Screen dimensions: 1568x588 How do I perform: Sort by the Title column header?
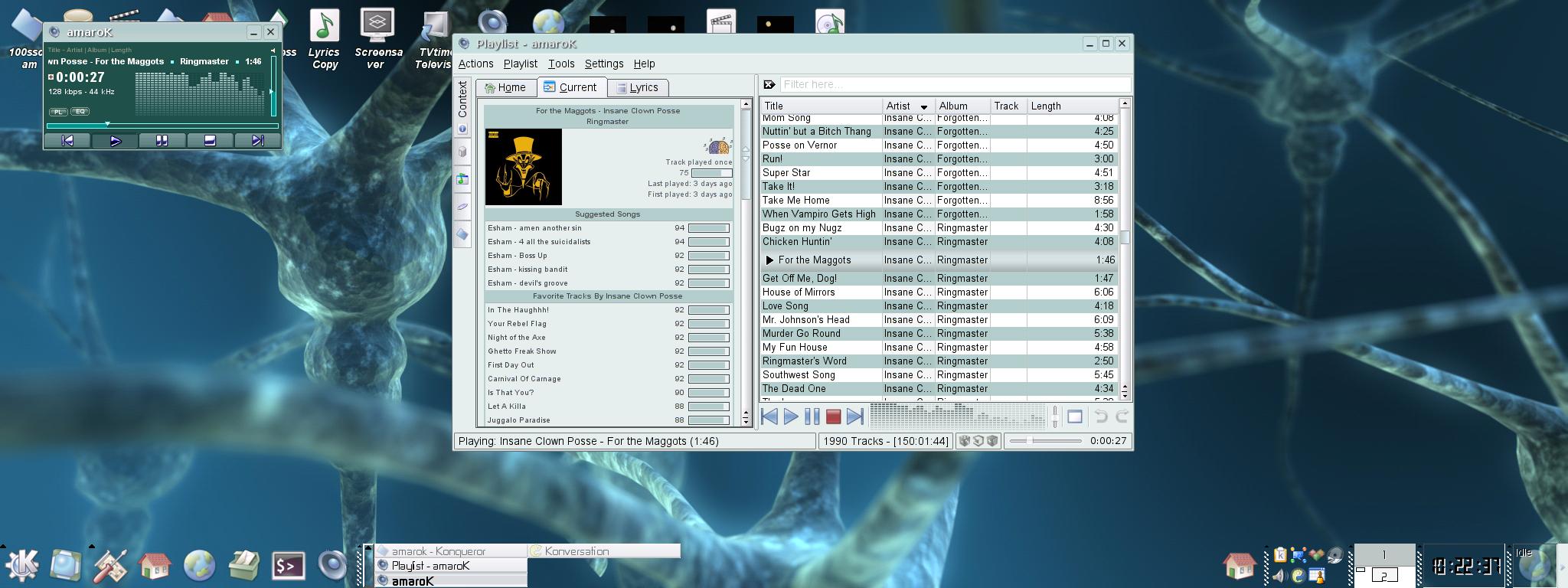pyautogui.click(x=822, y=106)
